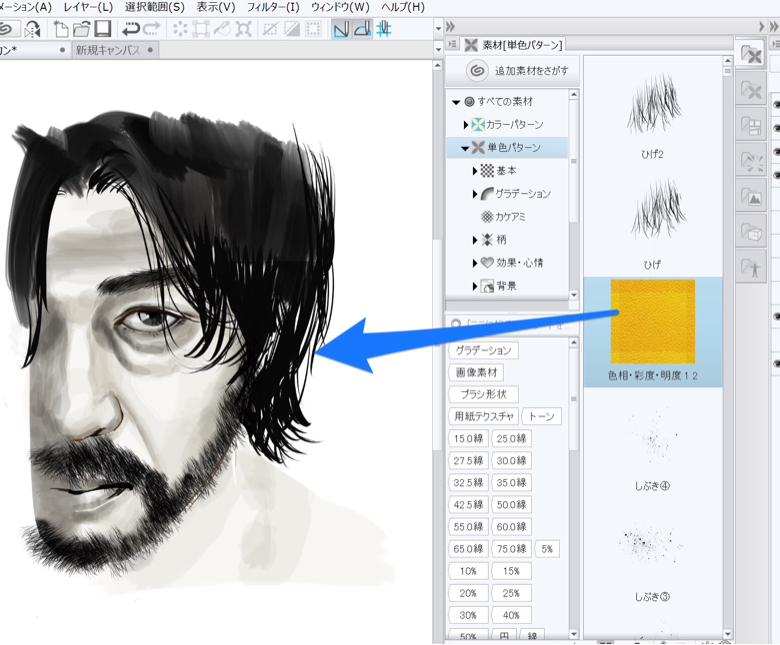This screenshot has height=645, width=780.
Task: Open the 選択範囲(S) menu
Action: point(155,7)
